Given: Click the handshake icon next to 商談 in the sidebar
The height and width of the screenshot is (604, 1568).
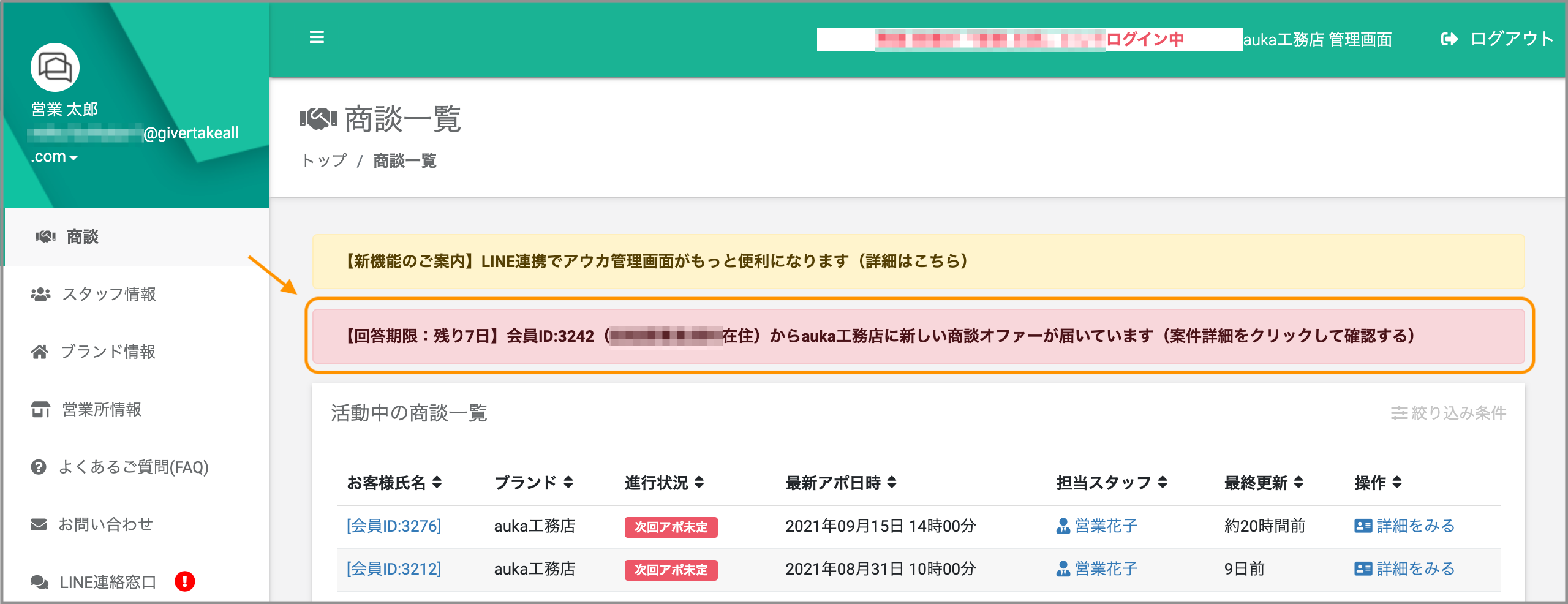Looking at the screenshot, I should click(x=45, y=236).
